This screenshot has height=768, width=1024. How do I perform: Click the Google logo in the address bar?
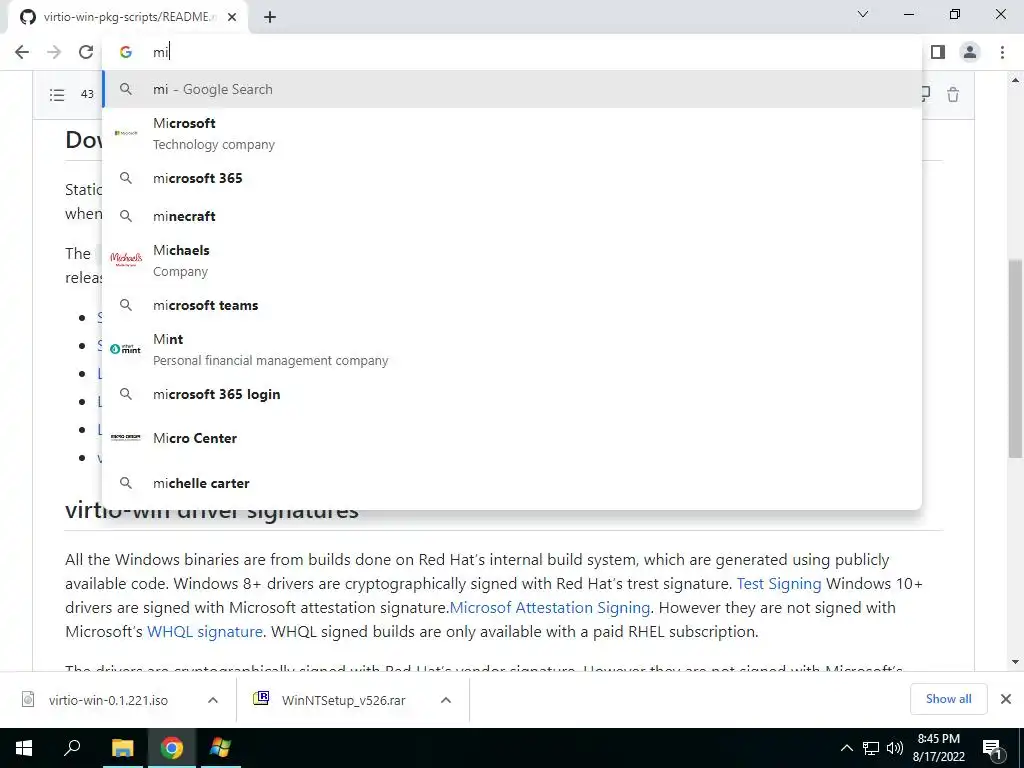[x=126, y=52]
